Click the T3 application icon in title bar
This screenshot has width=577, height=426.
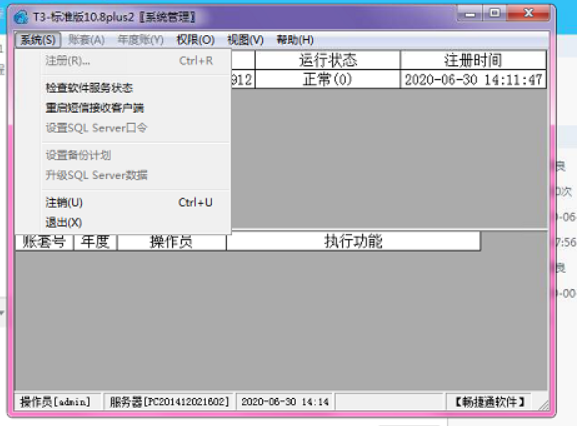[21, 17]
